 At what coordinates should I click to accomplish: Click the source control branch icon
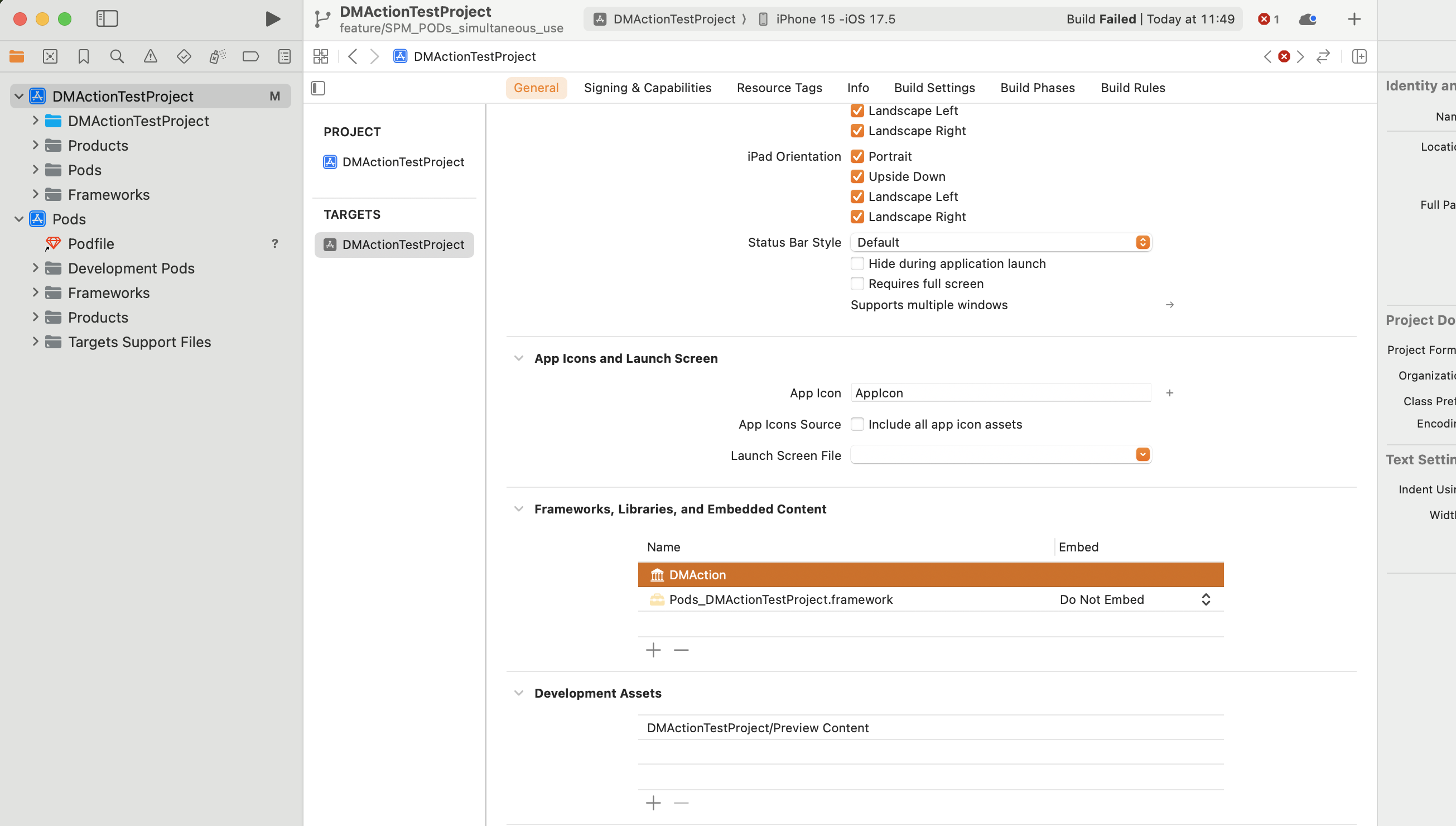coord(322,20)
